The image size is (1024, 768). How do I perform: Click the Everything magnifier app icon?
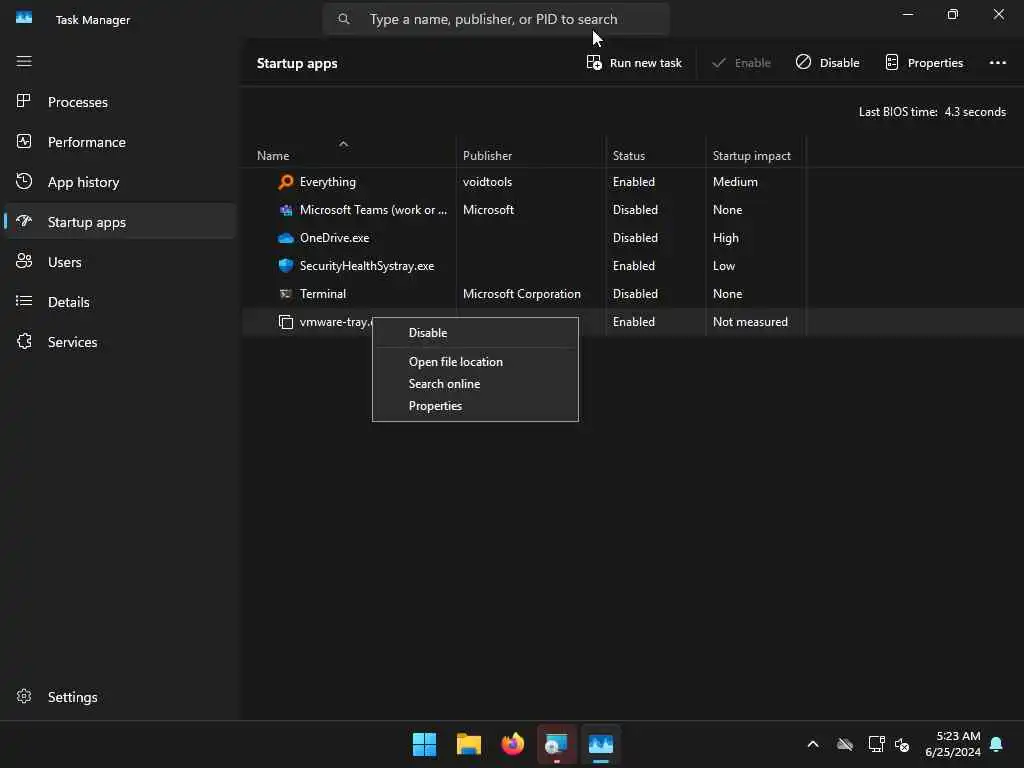pos(285,182)
